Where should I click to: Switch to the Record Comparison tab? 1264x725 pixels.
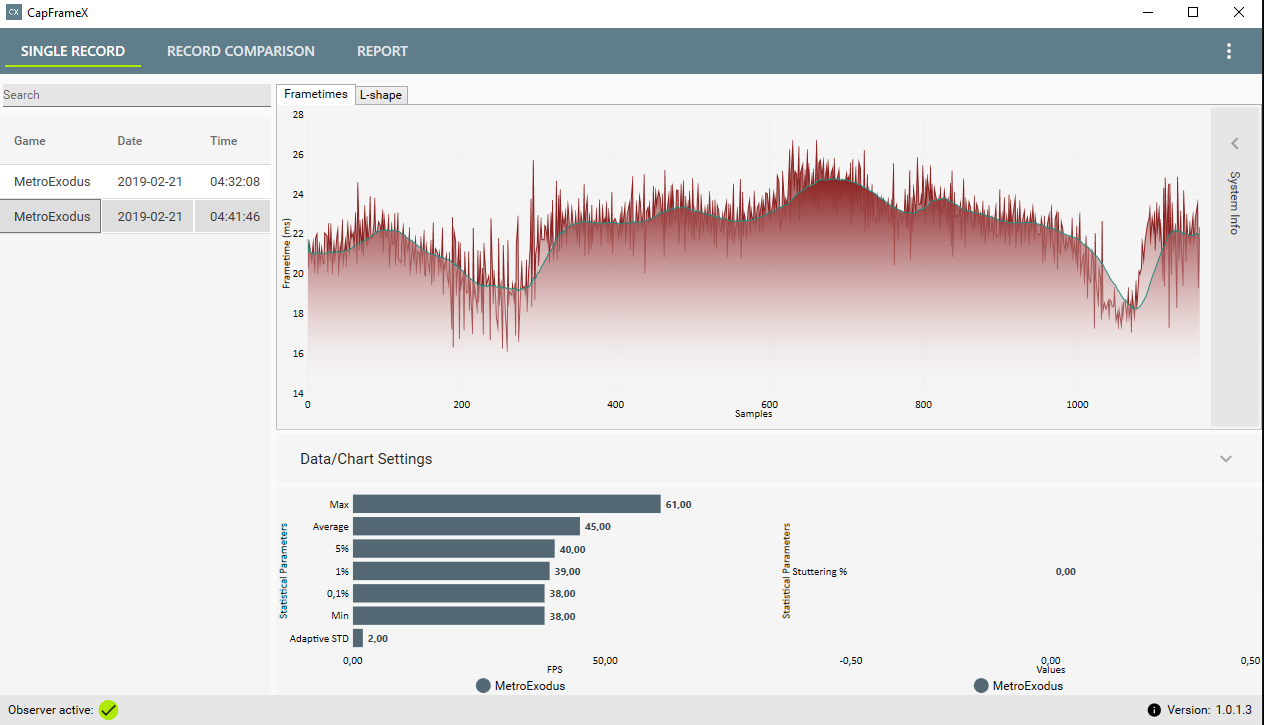pyautogui.click(x=241, y=51)
